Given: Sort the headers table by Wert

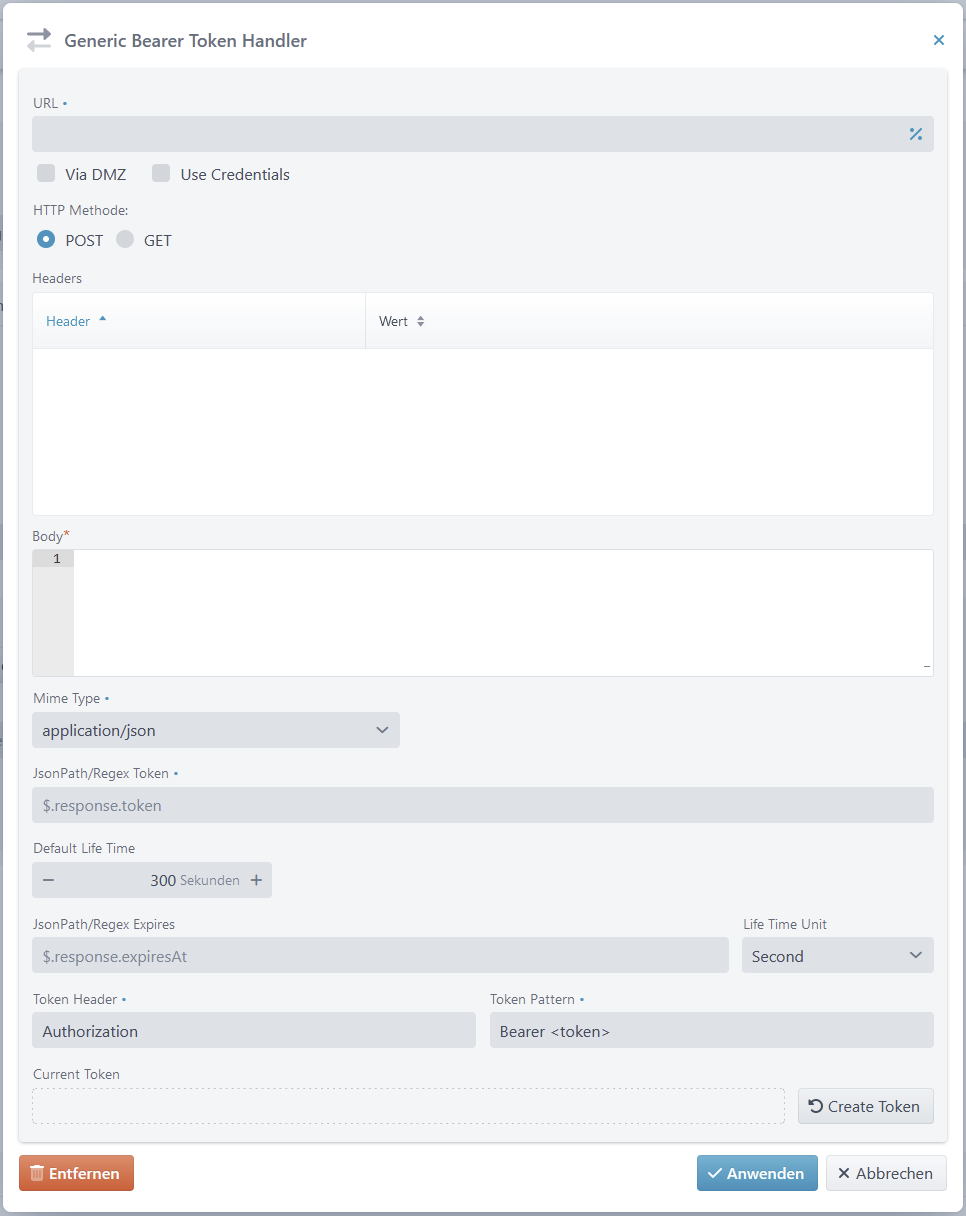Looking at the screenshot, I should click(x=420, y=321).
